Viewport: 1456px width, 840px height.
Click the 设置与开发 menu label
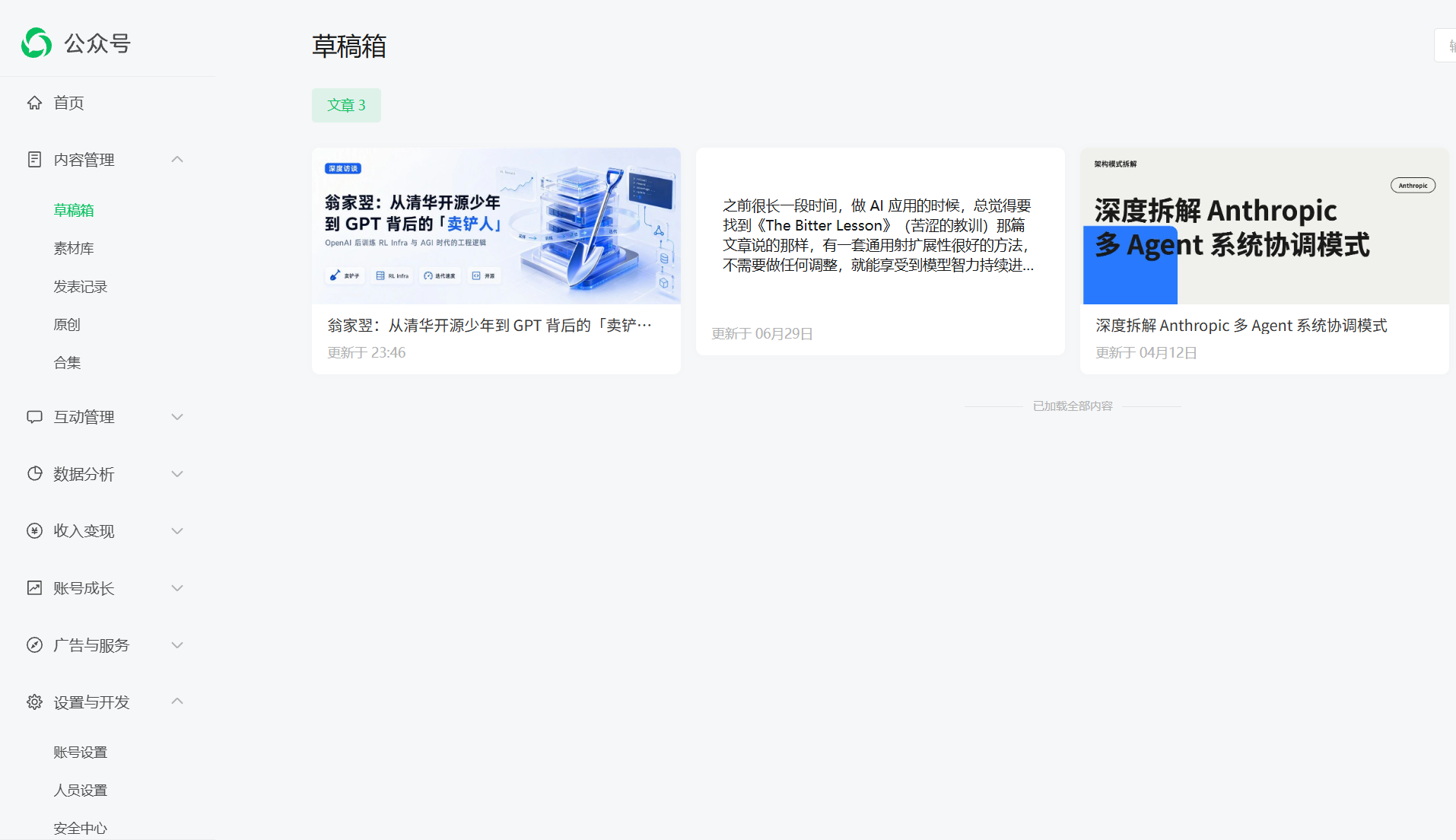pos(91,702)
